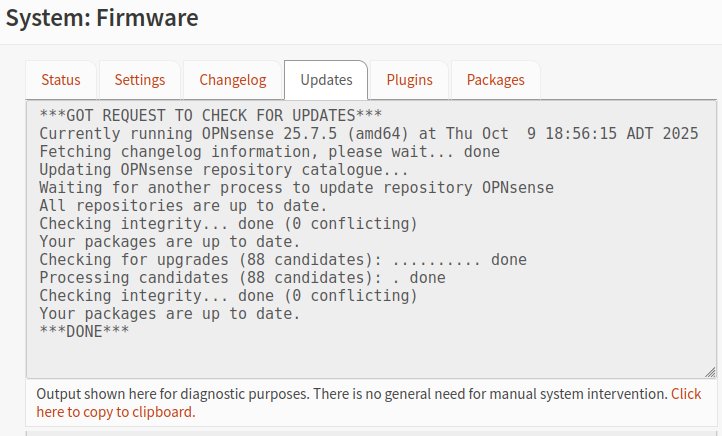The height and width of the screenshot is (436, 722).
Task: View the Changelog tab
Action: (233, 80)
